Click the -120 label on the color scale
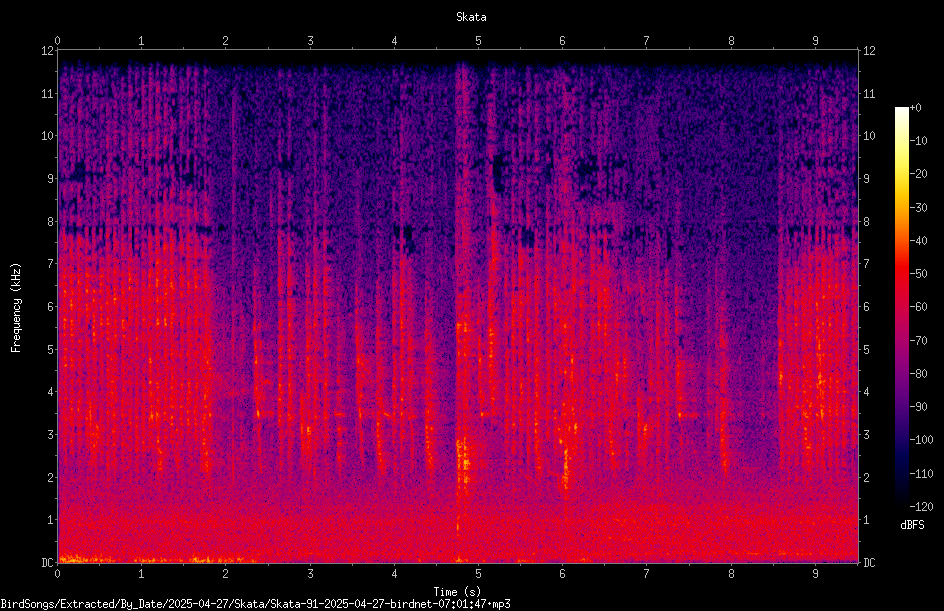 tap(921, 506)
